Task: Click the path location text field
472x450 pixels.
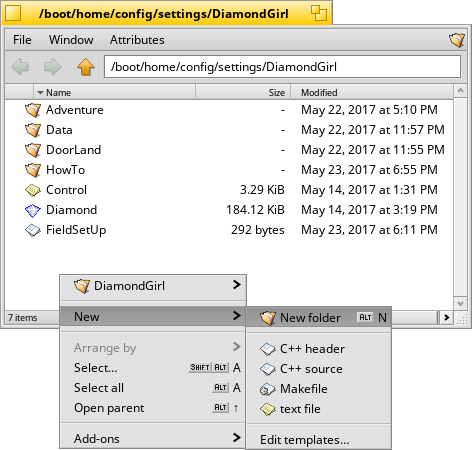Action: [x=282, y=67]
